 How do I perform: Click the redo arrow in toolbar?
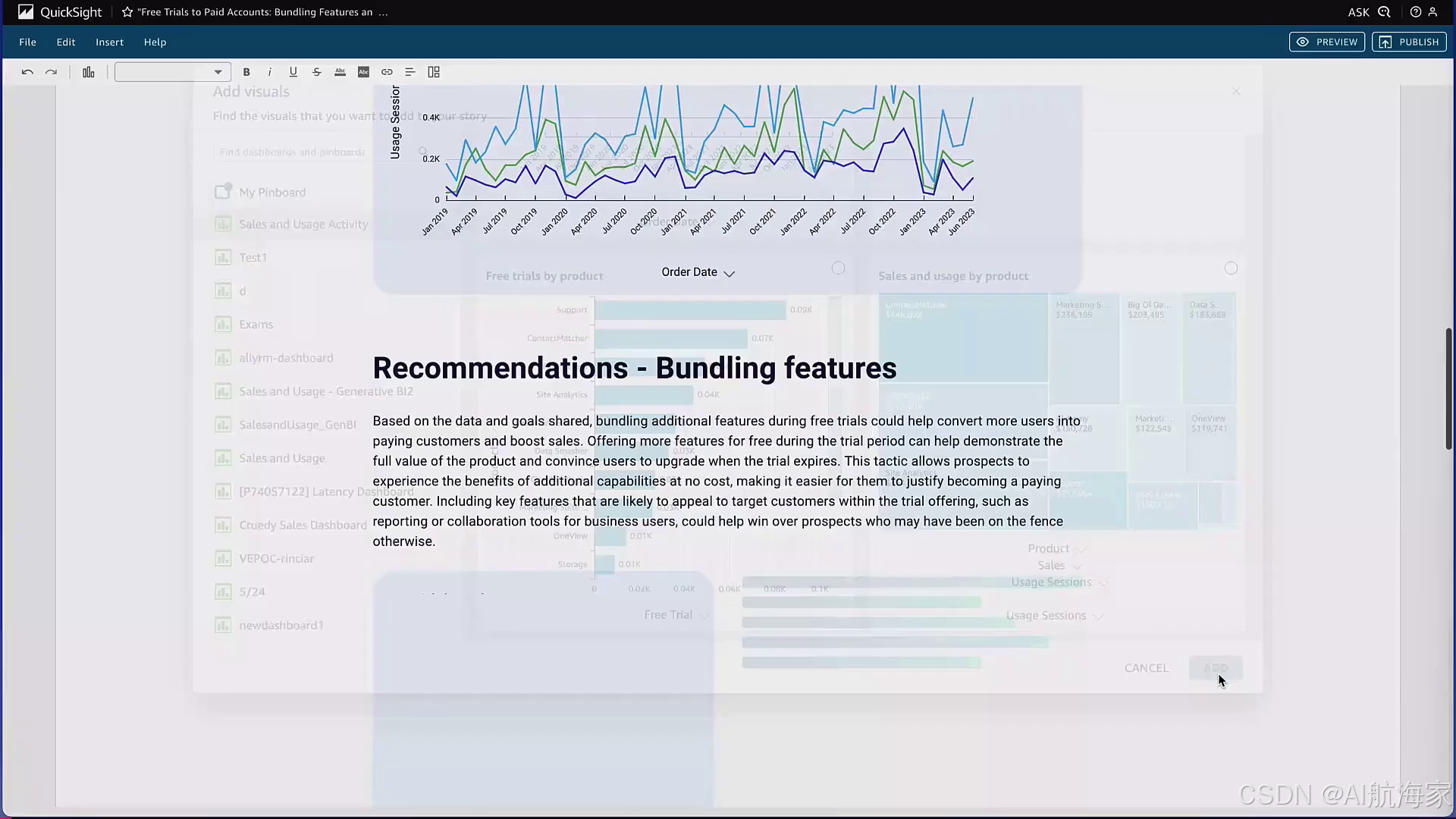point(51,72)
